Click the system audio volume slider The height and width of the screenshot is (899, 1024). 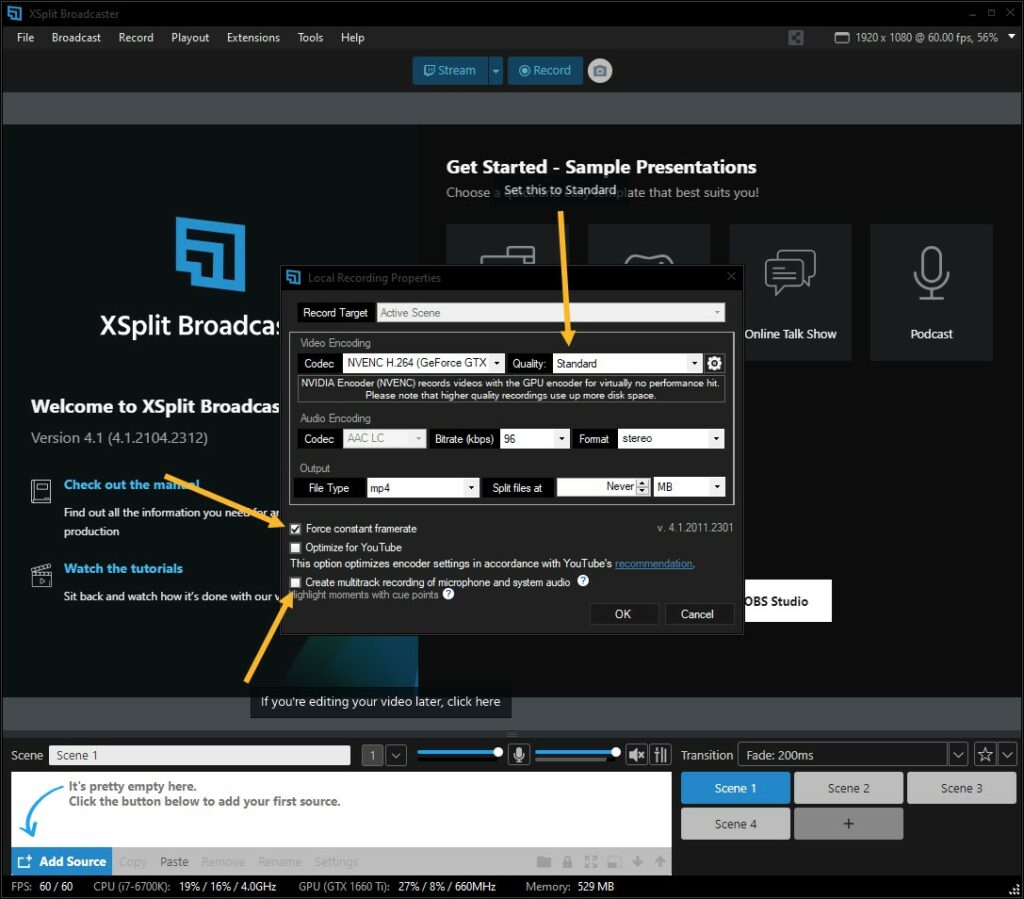pos(577,753)
